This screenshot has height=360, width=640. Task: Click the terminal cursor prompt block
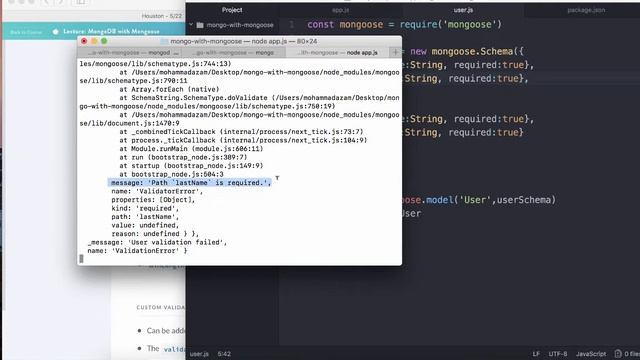coord(81,259)
